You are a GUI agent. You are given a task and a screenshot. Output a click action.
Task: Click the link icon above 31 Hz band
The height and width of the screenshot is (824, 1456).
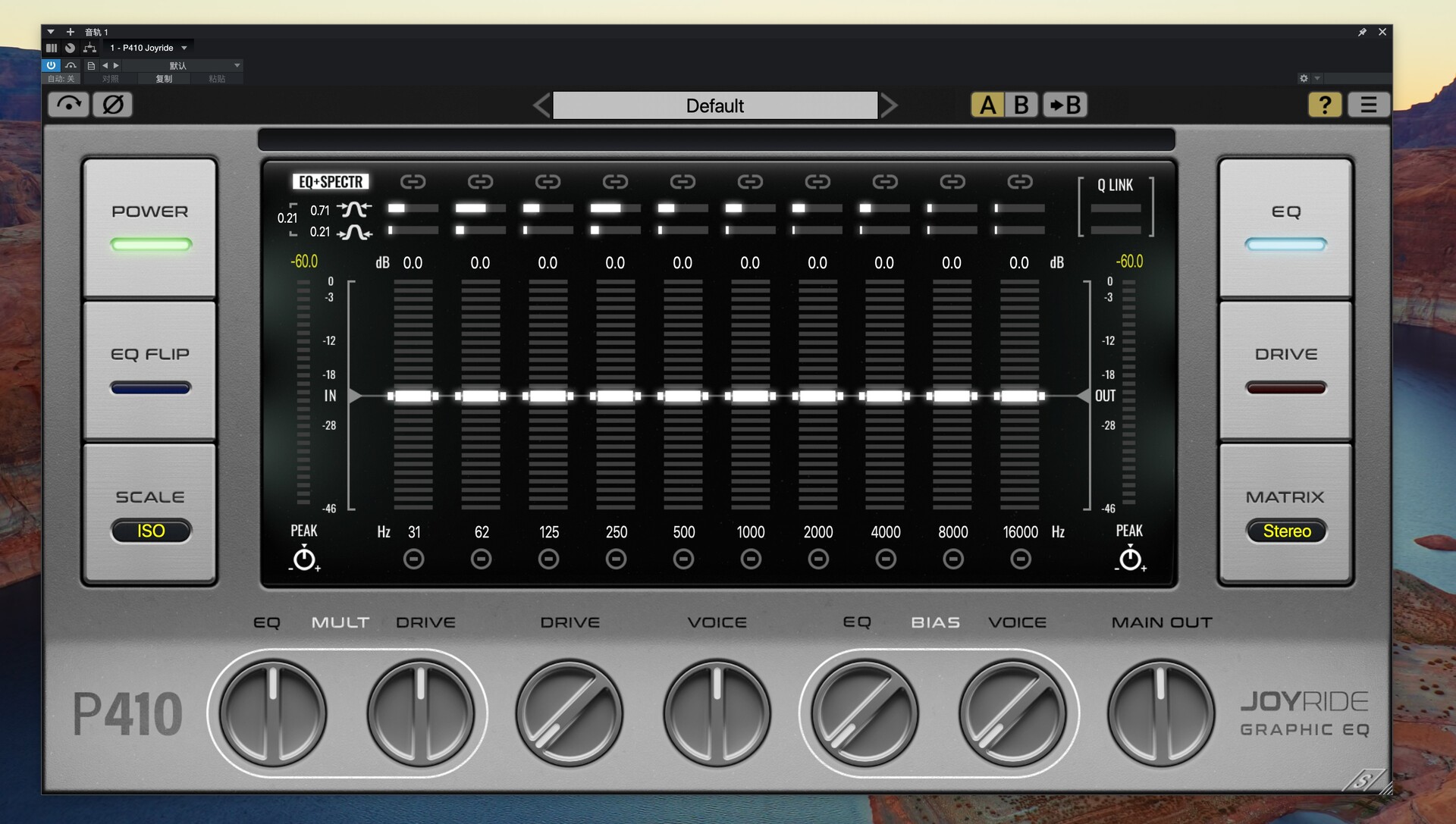pyautogui.click(x=413, y=182)
